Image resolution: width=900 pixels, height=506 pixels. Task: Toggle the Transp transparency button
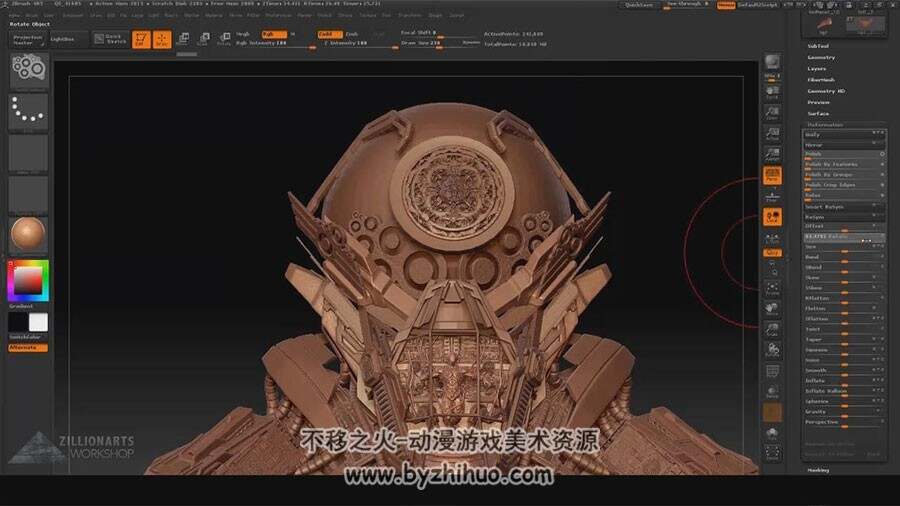[772, 392]
